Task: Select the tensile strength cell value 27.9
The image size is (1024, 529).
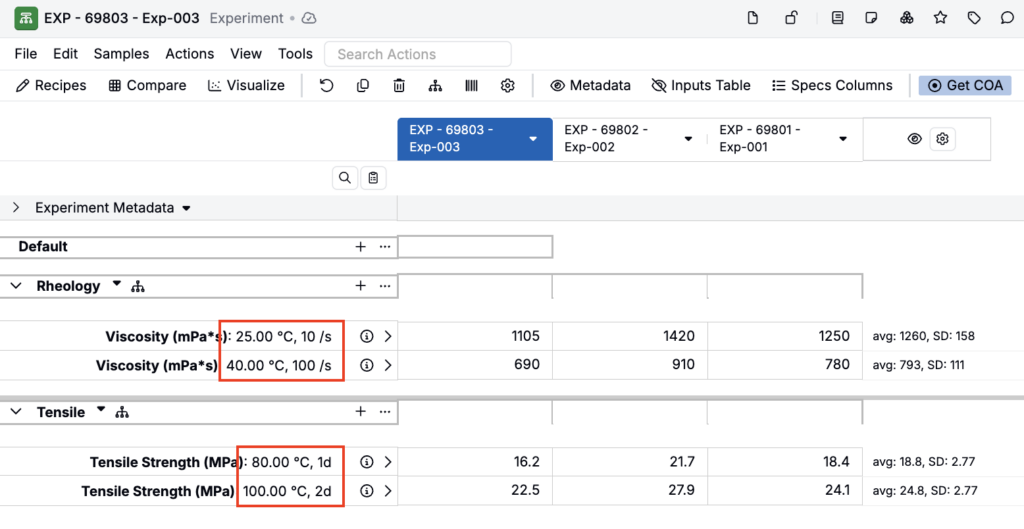Action: click(x=630, y=490)
